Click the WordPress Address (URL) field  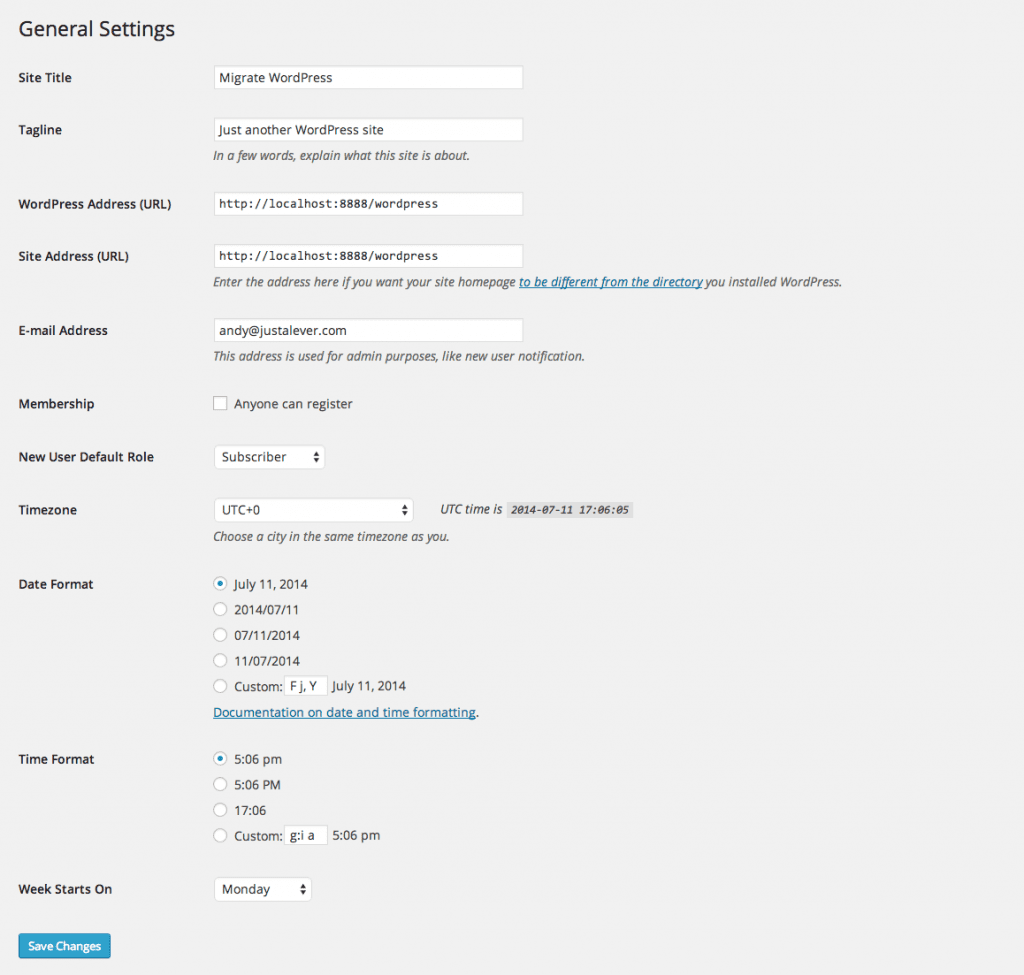click(368, 203)
